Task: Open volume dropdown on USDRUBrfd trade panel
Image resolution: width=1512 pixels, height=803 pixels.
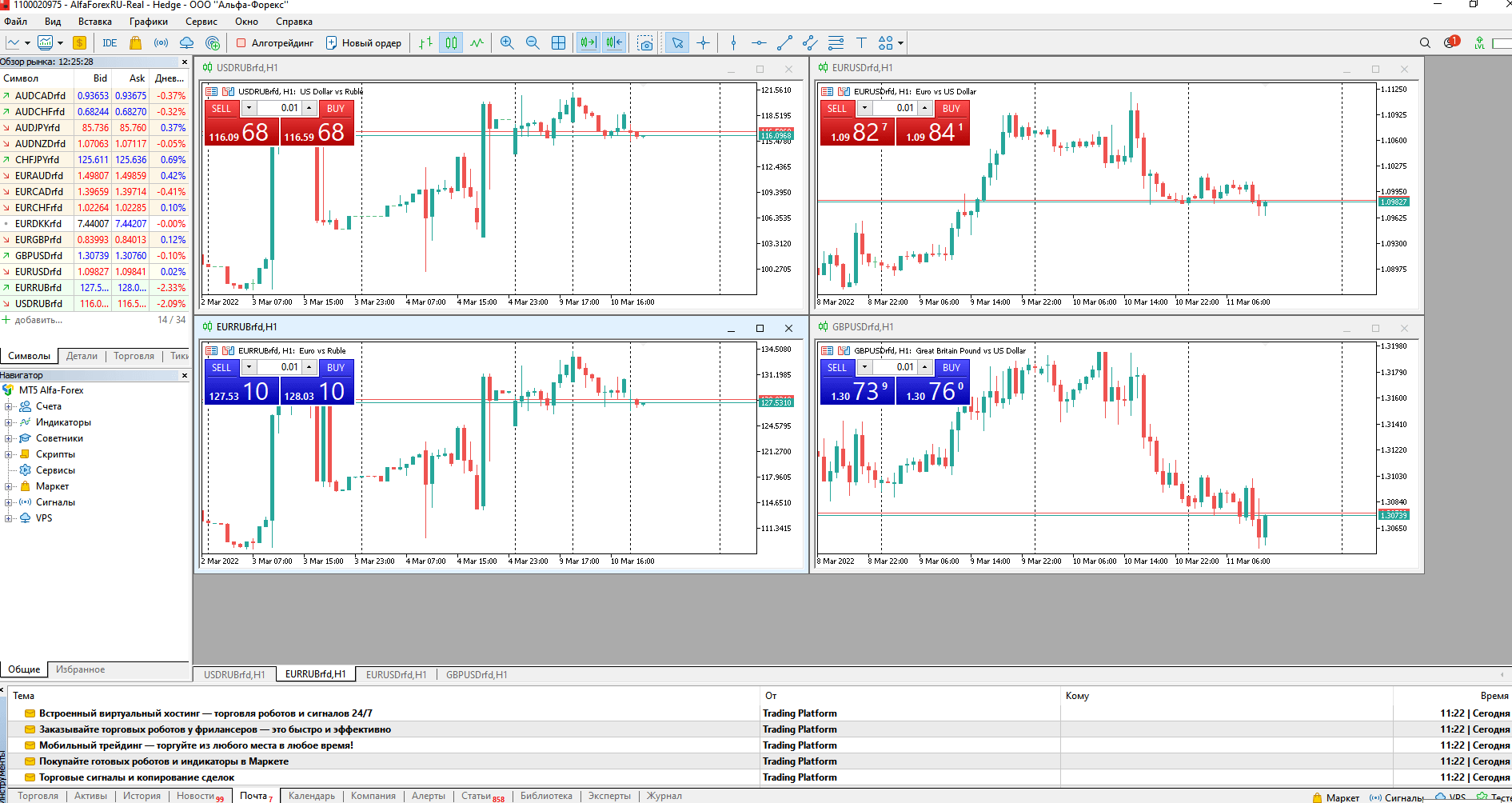Action: [249, 108]
